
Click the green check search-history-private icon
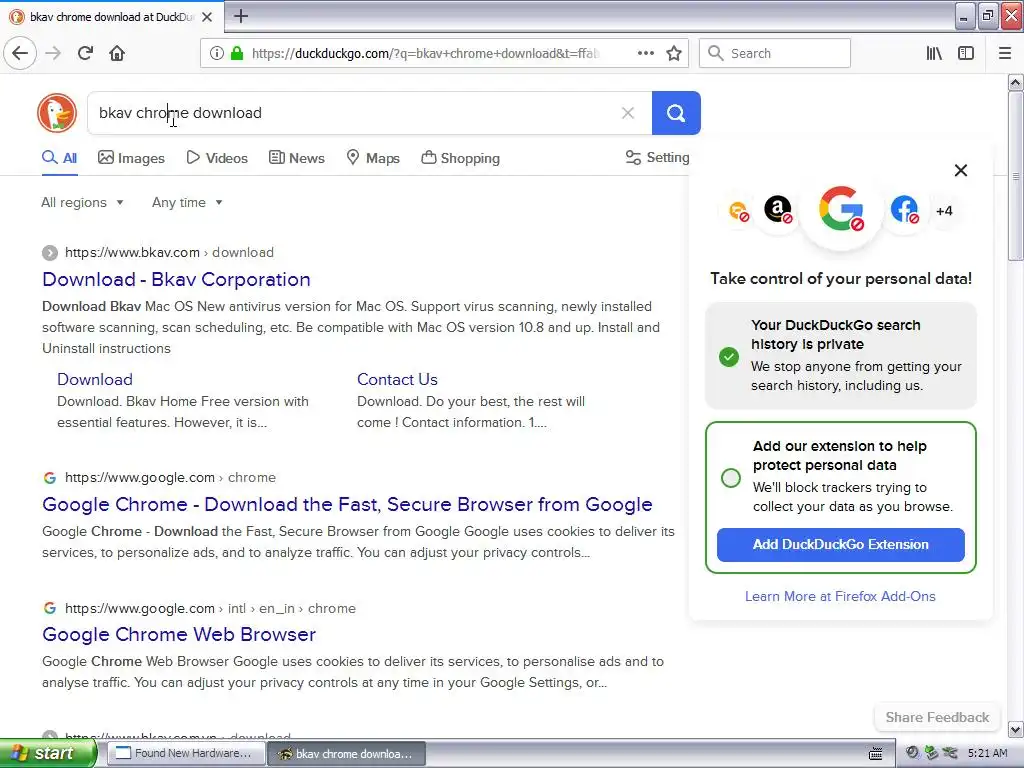729,357
